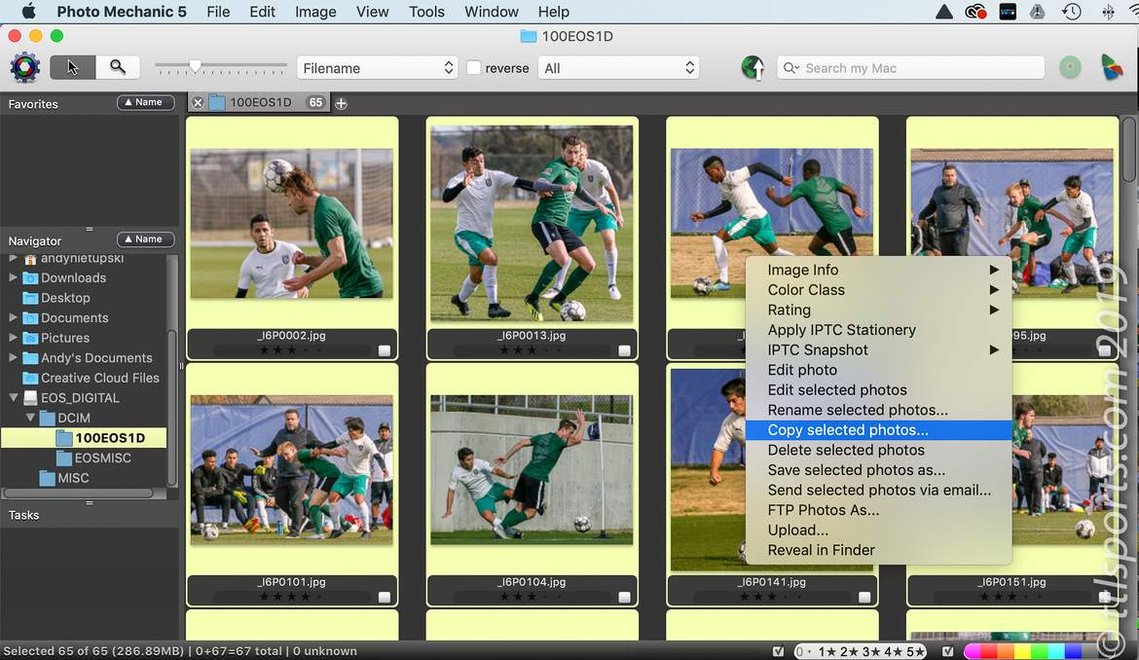Toggle the rating filter checkbox in the status bar
Screen dimensions: 1139x660
(x=779, y=651)
